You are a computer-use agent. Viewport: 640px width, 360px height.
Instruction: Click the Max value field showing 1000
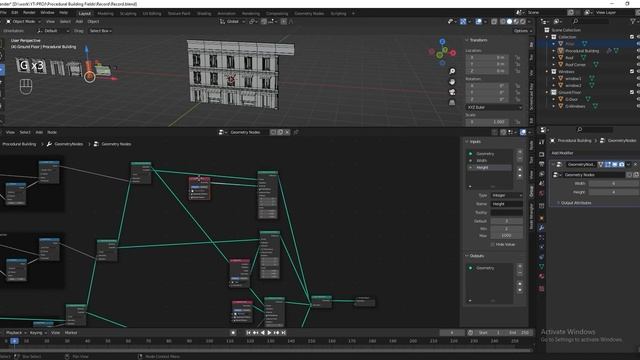click(506, 236)
